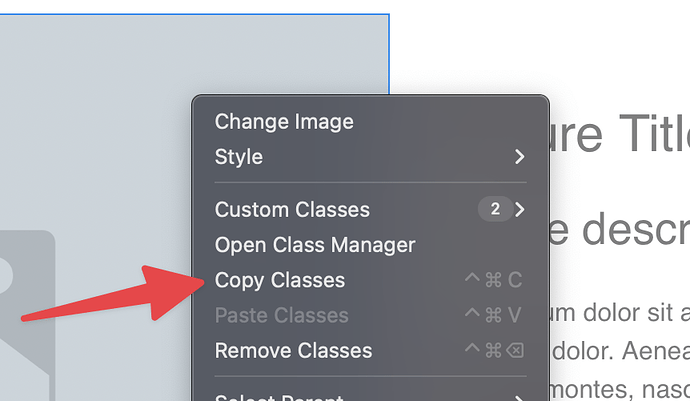The image size is (690, 401).
Task: Choose Remove Classes in context menu
Action: coord(293,351)
